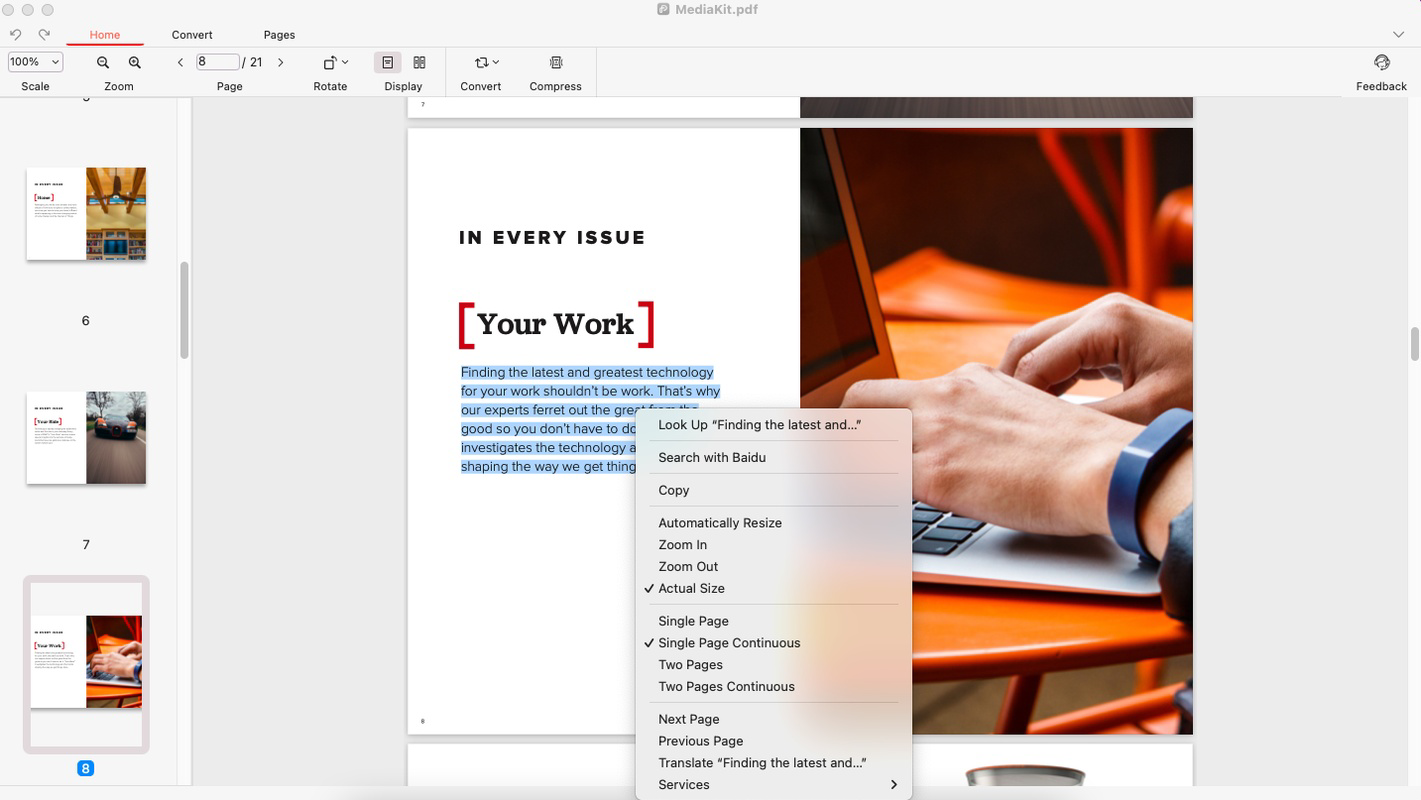This screenshot has width=1421, height=800.
Task: Click the Feedback icon
Action: (x=1381, y=61)
